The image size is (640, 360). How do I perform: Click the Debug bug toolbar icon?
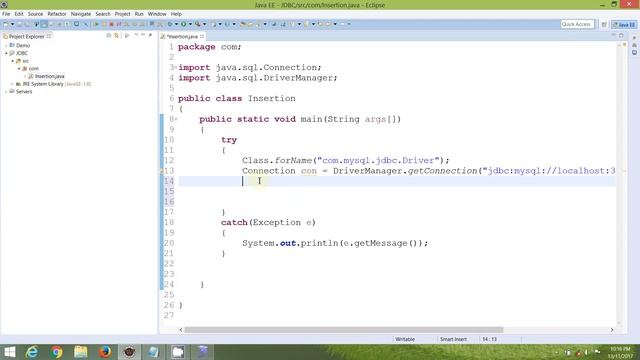tap(170, 24)
